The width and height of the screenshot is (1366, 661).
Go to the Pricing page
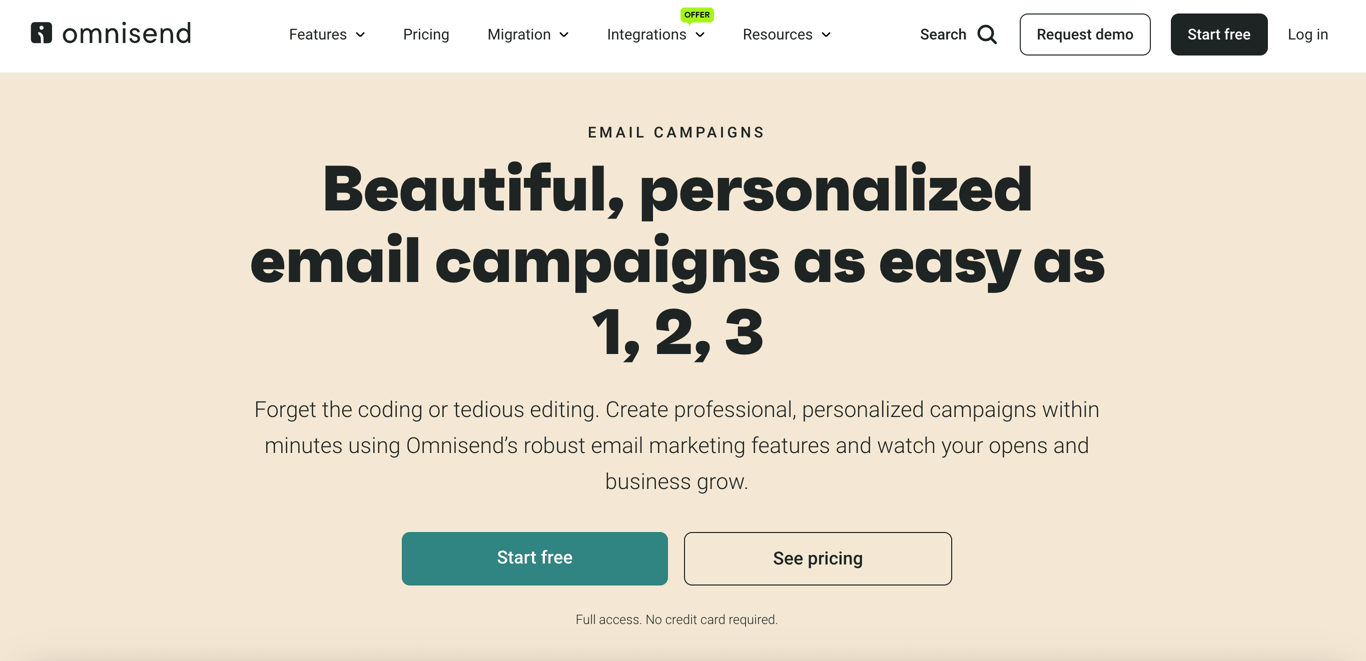[x=426, y=34]
